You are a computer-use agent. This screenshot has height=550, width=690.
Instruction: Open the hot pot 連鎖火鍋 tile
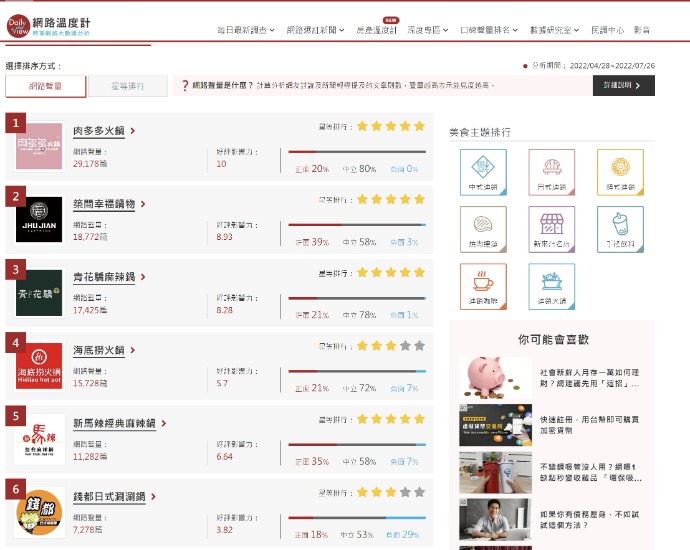[x=552, y=286]
